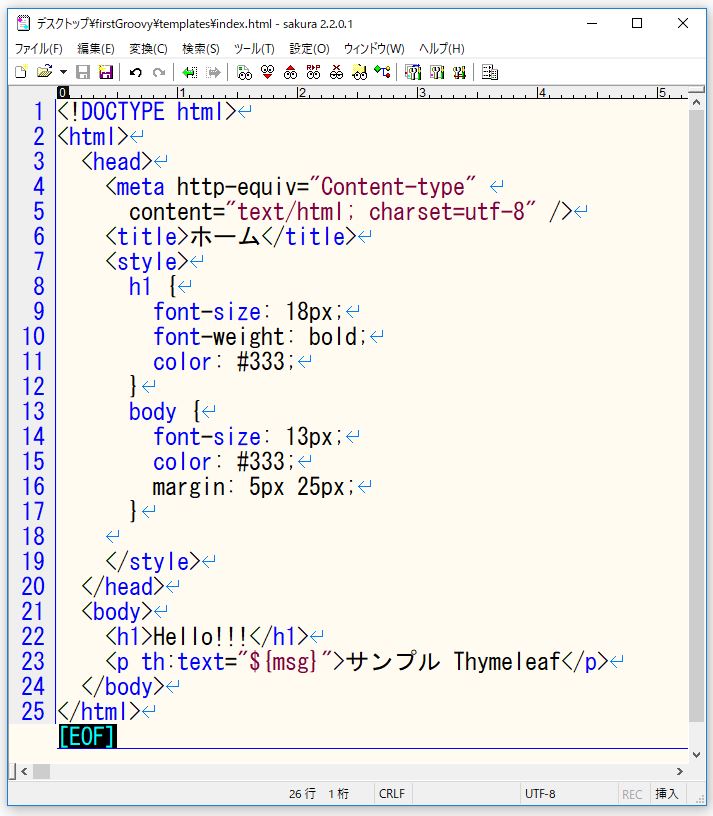Click the horizontal scrollbar thumb

(x=41, y=771)
